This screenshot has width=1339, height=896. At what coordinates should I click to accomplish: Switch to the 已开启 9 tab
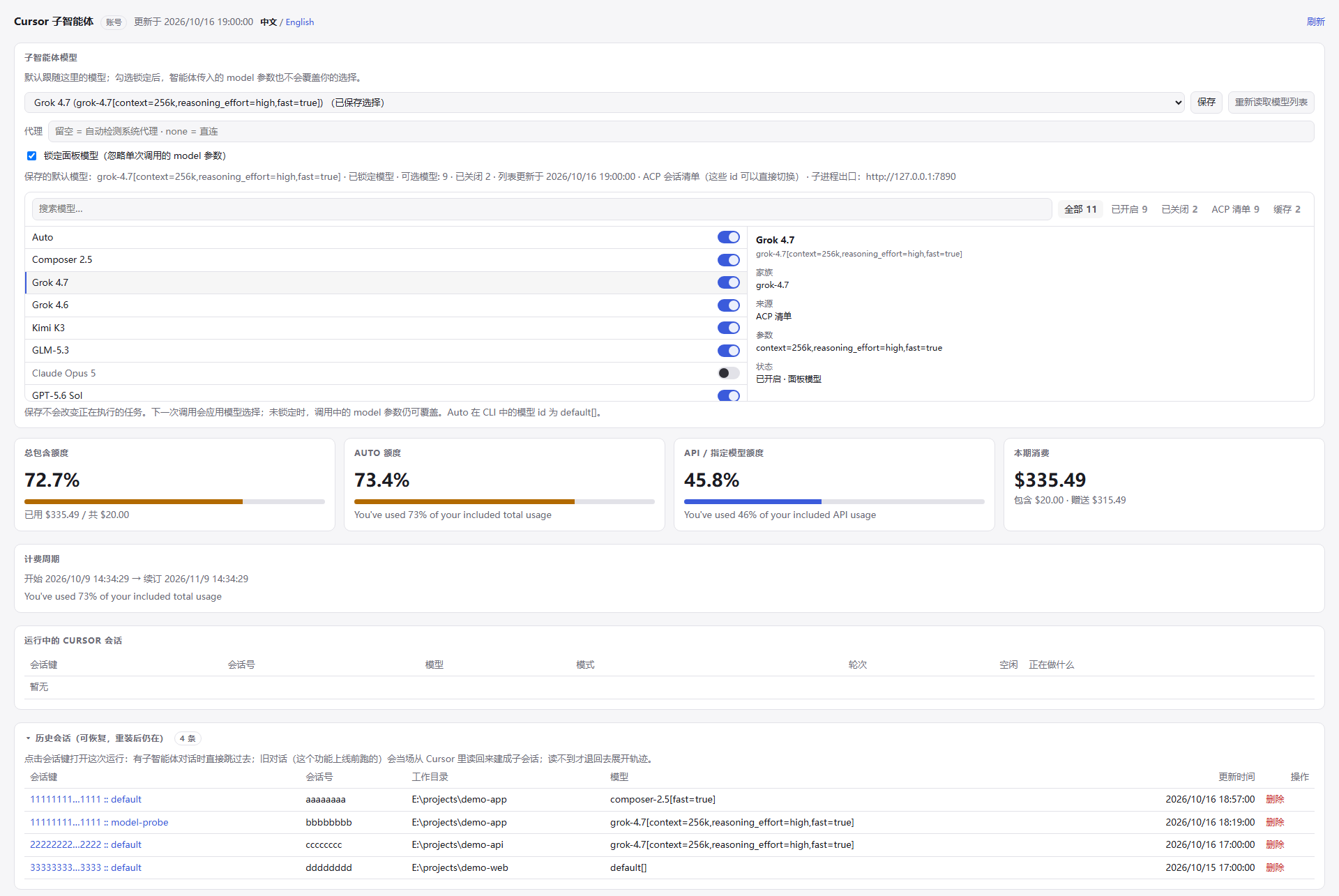pyautogui.click(x=1129, y=209)
